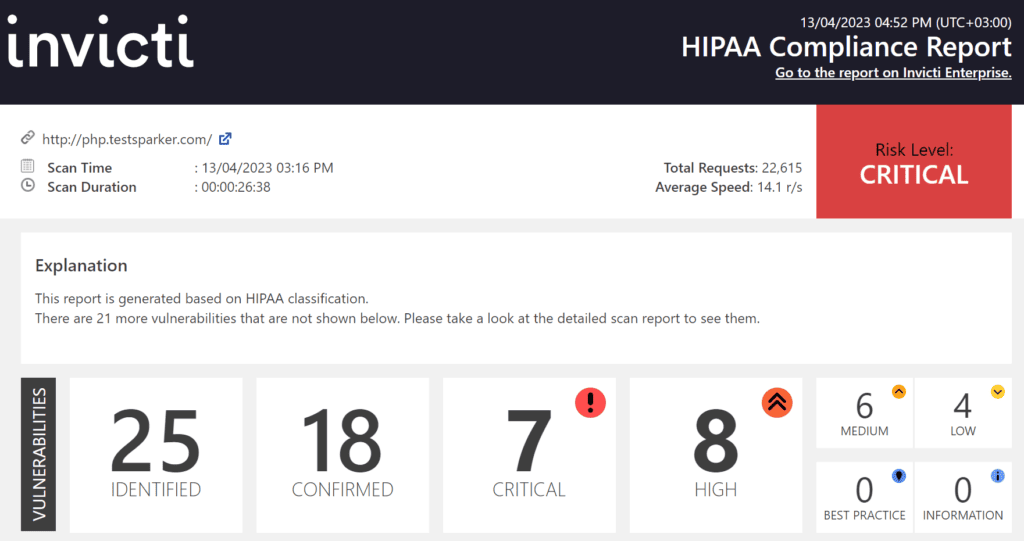The image size is (1024, 541).
Task: Select the 8 High vulnerabilities tile
Action: 715,455
